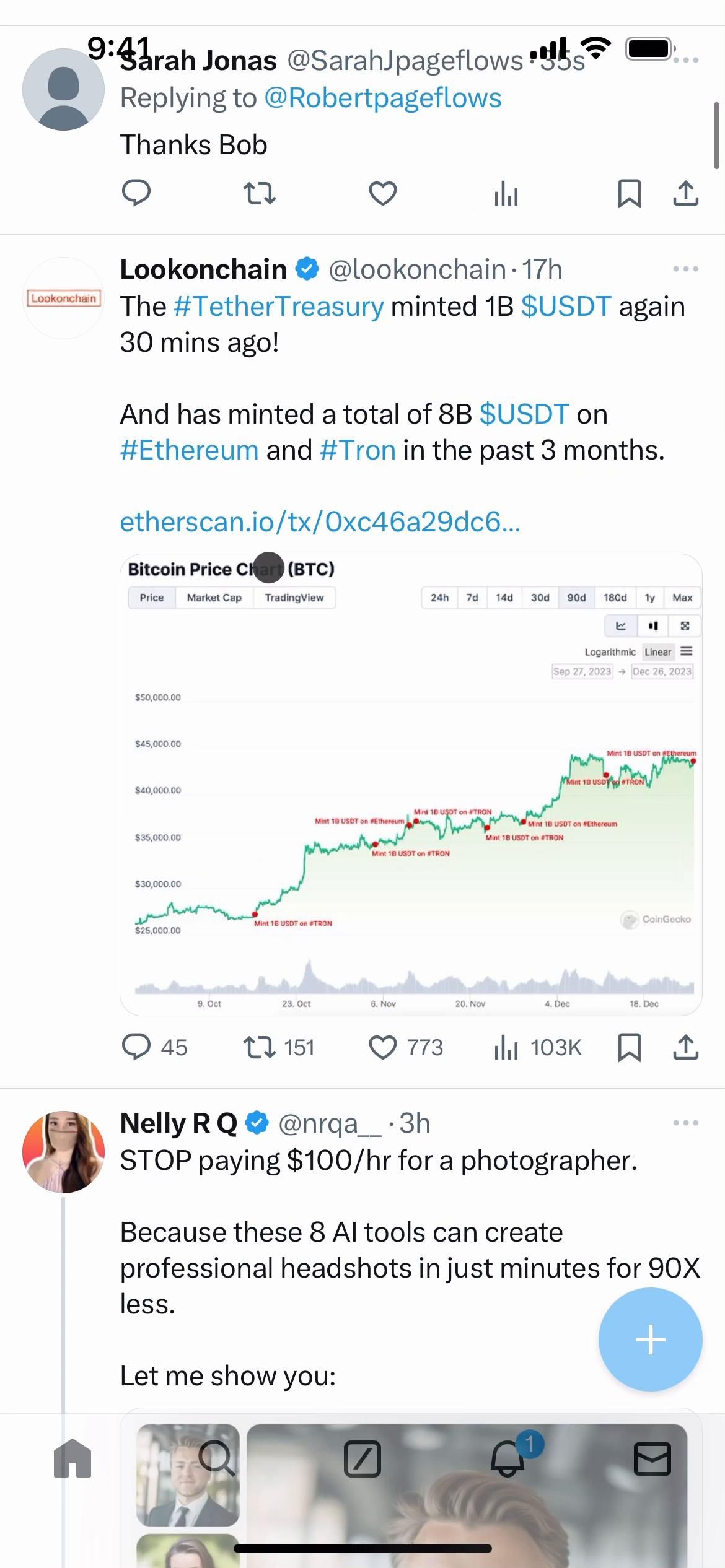Viewport: 725px width, 1568px height.
Task: Bookmark the Lookonchain tweet
Action: (629, 1047)
